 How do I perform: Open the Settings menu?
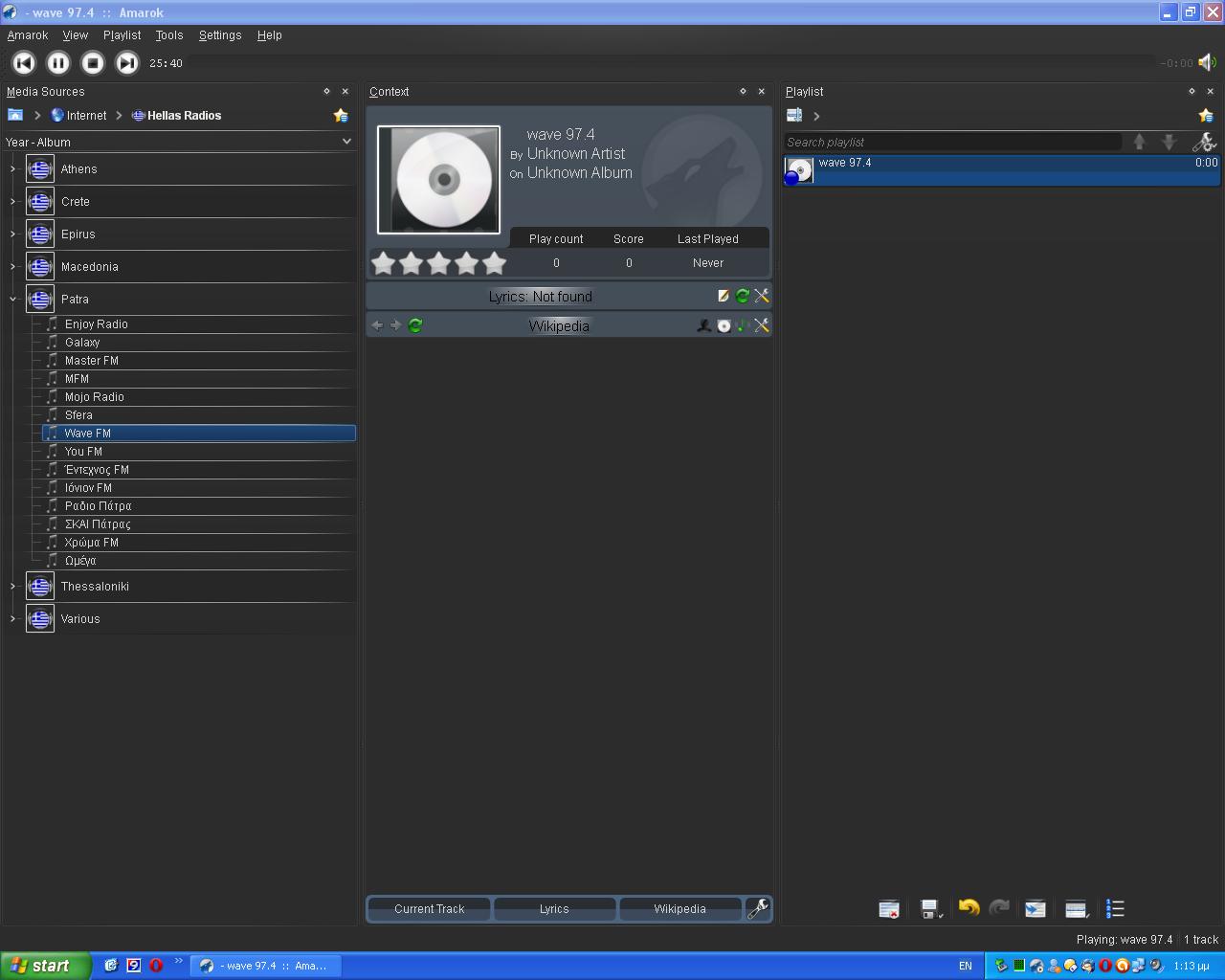point(220,35)
